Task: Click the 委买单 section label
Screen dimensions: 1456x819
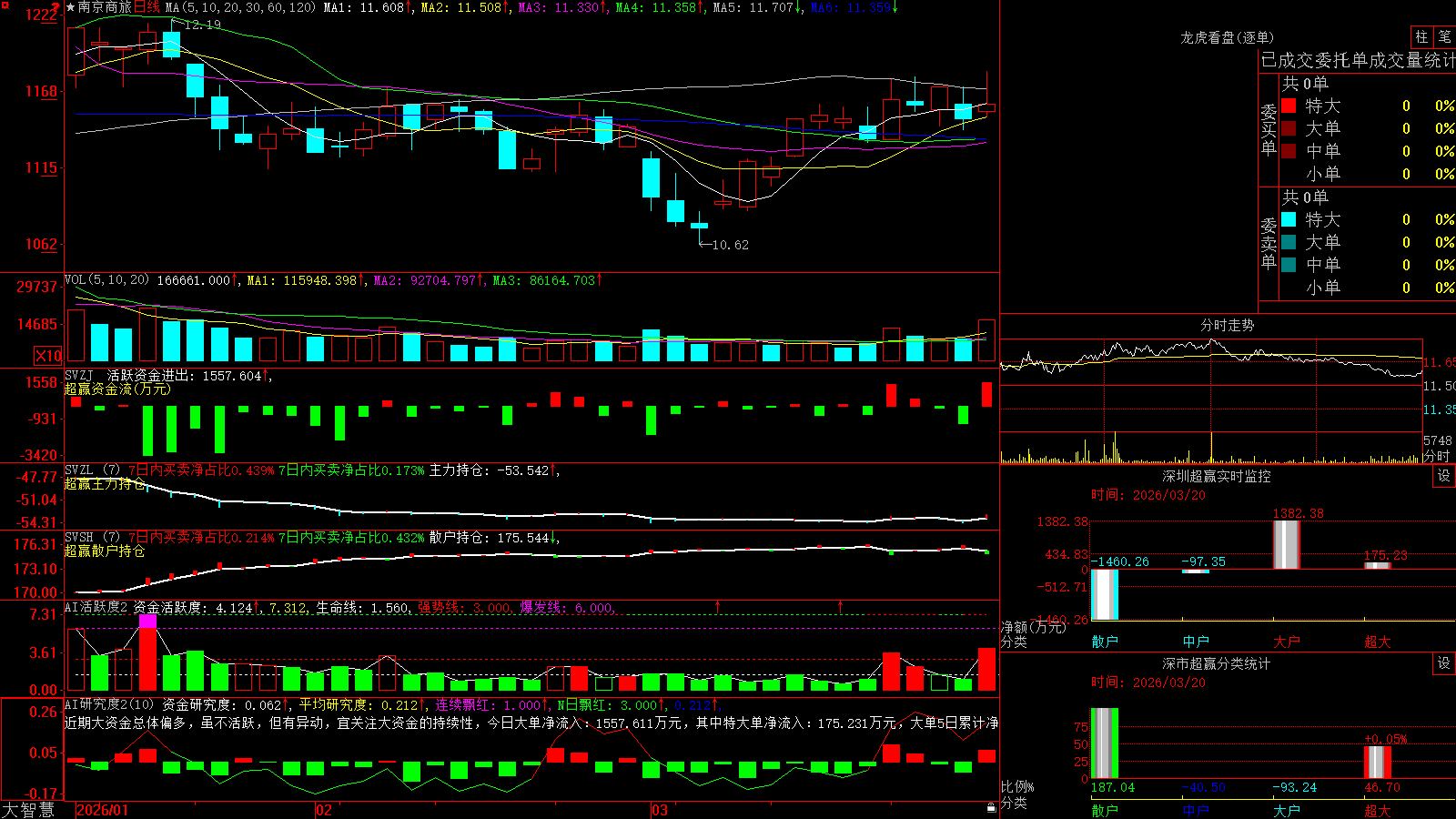Action: click(1269, 129)
